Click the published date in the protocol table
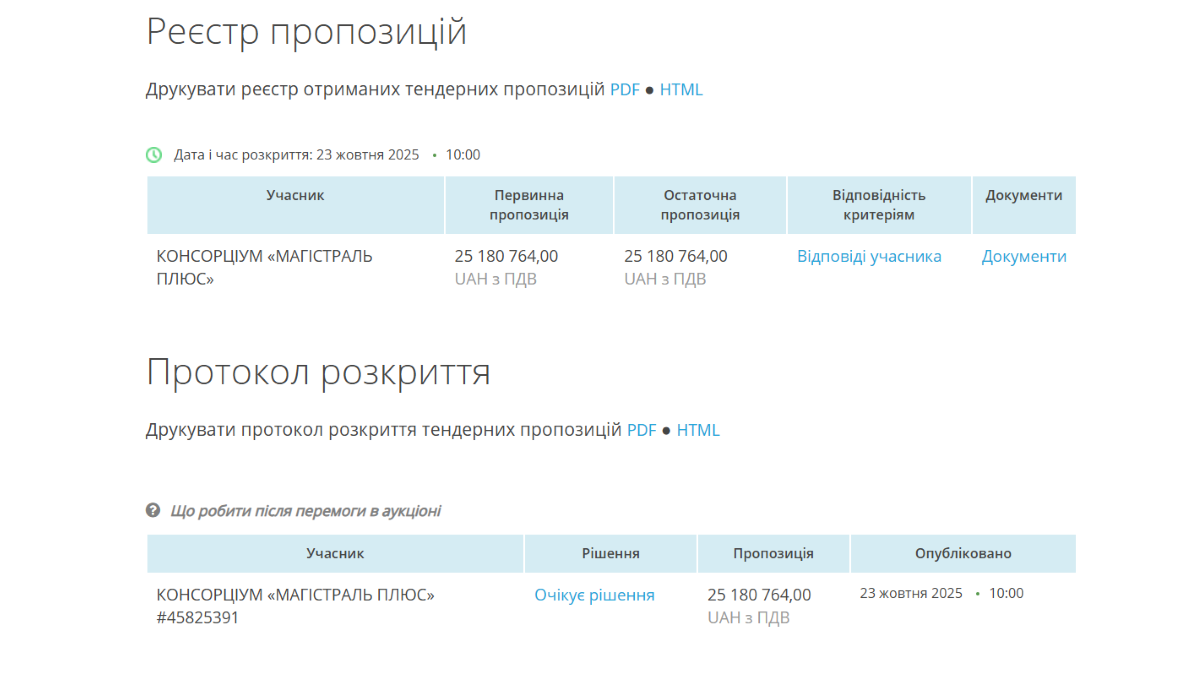Viewport: 1200px width, 675px height. click(x=911, y=594)
